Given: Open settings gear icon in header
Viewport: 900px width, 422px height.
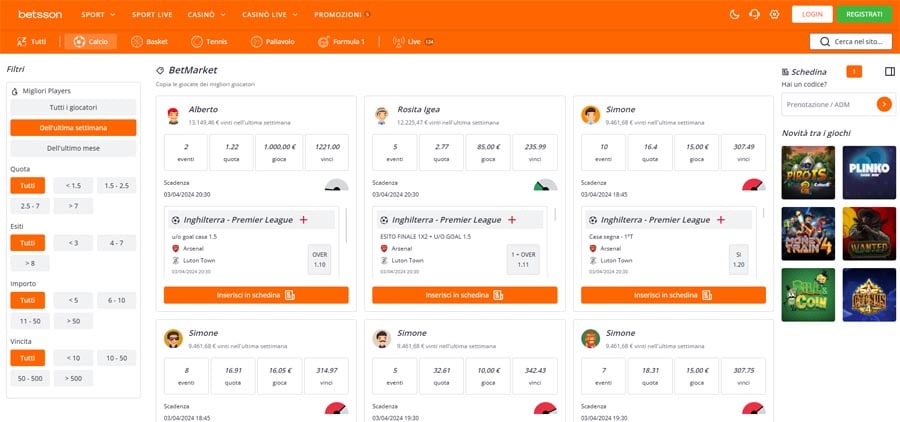Looking at the screenshot, I should [x=774, y=14].
